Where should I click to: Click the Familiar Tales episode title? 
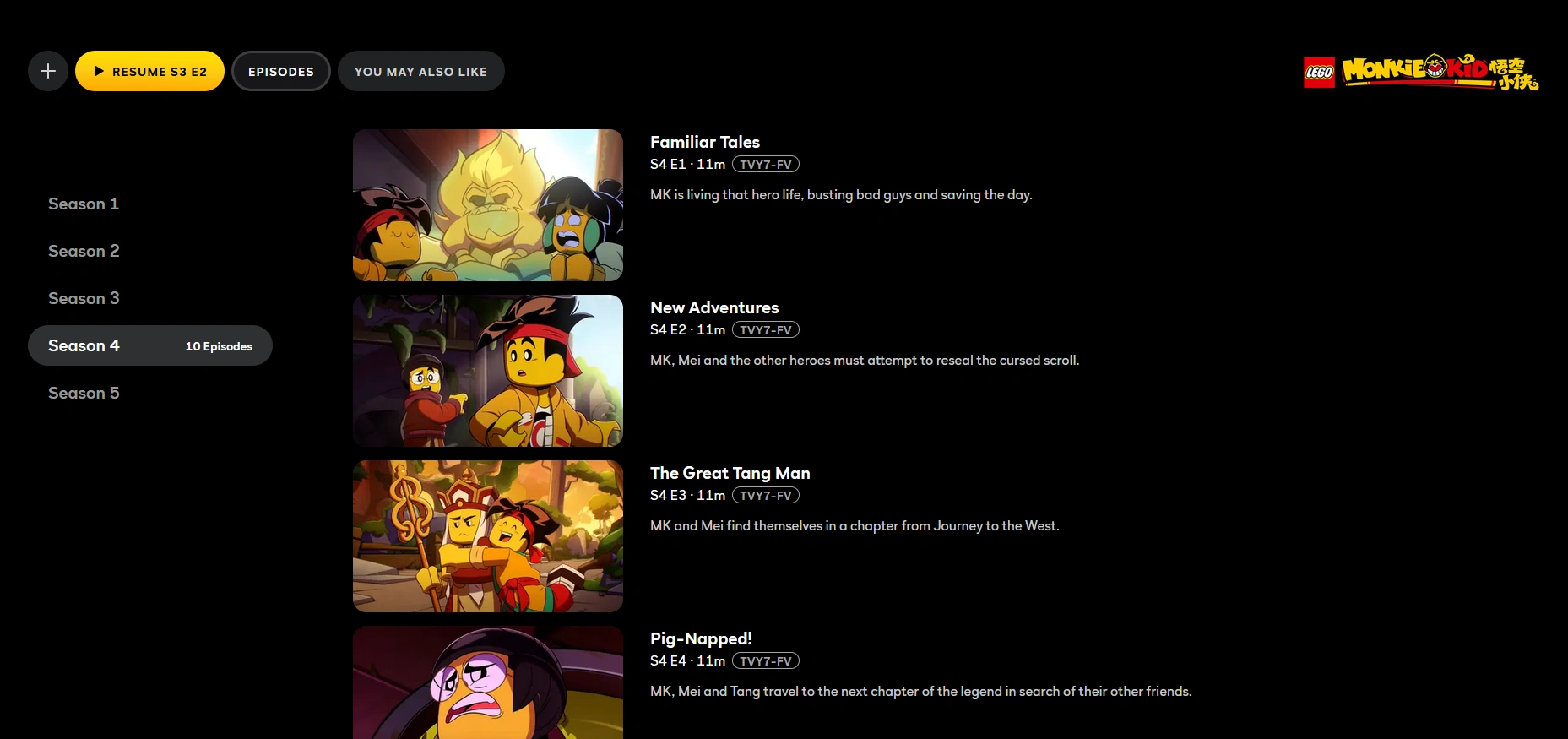pos(705,142)
